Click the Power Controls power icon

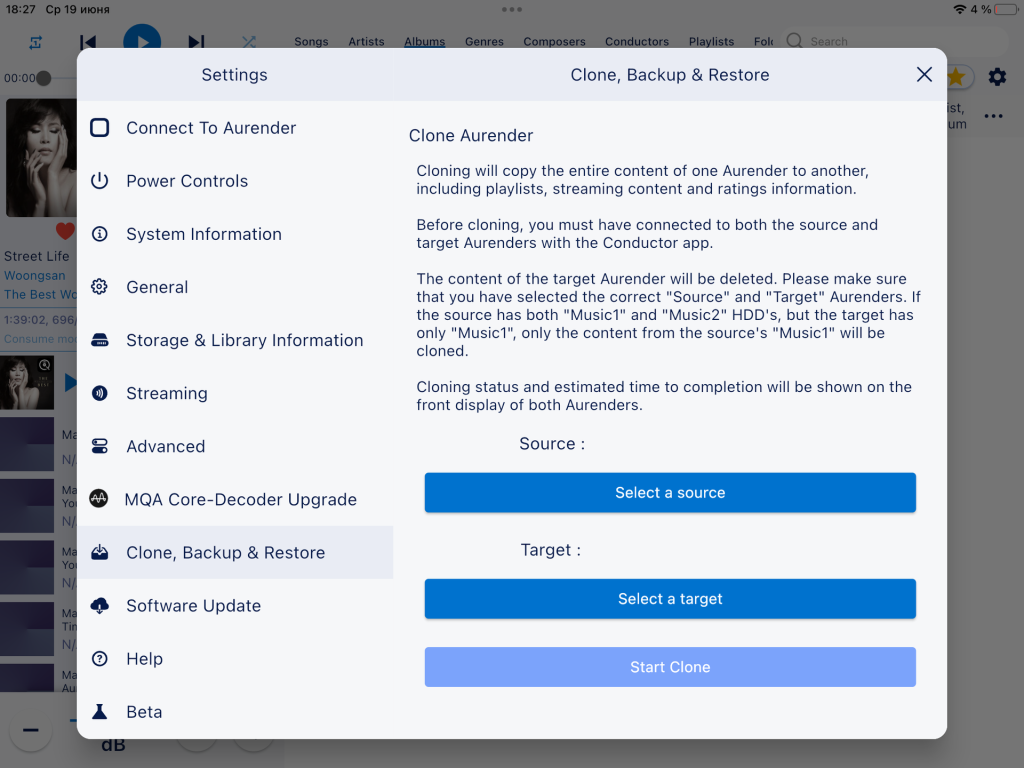[x=99, y=180]
